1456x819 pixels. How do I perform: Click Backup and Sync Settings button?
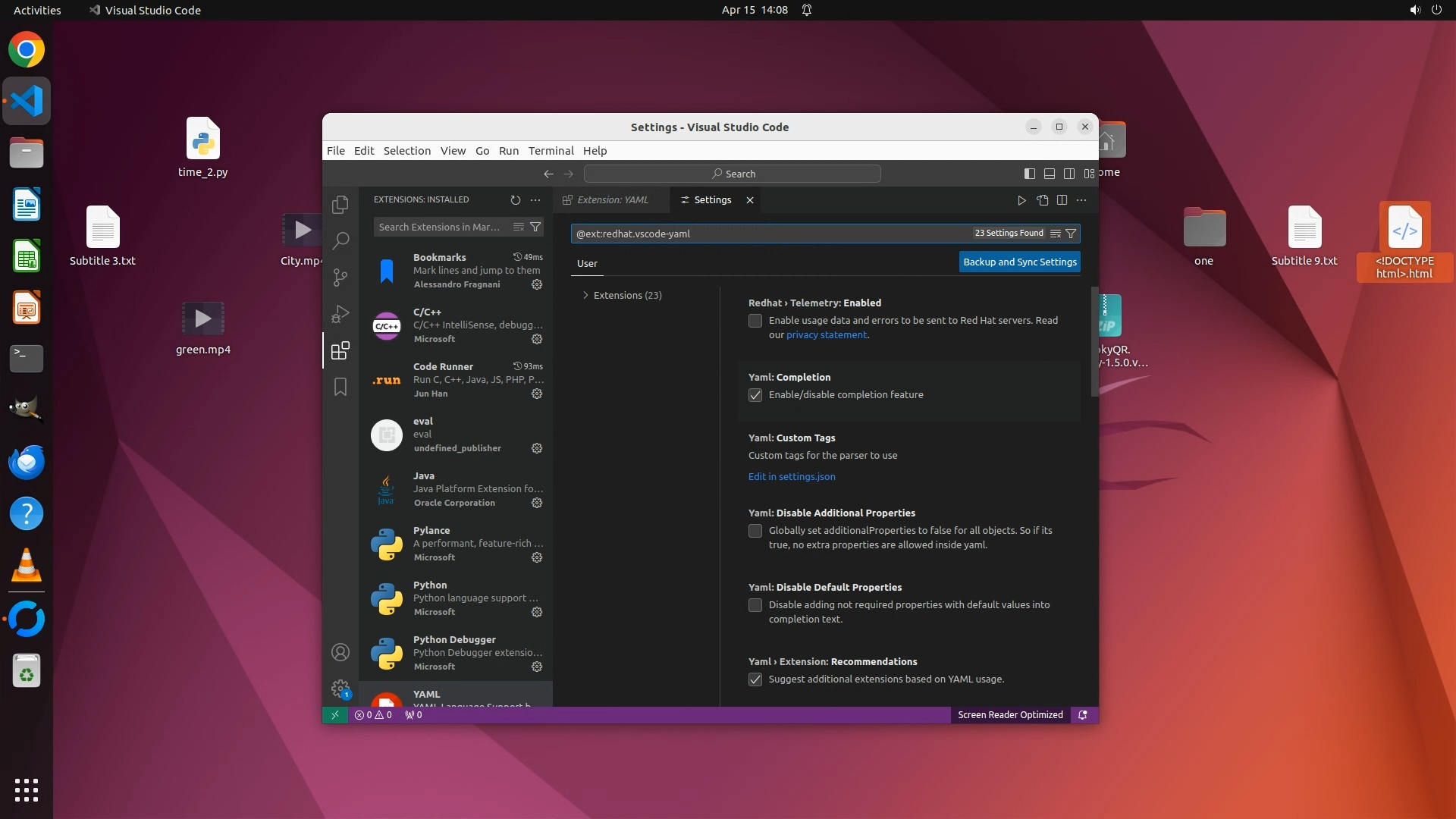pos(1019,262)
